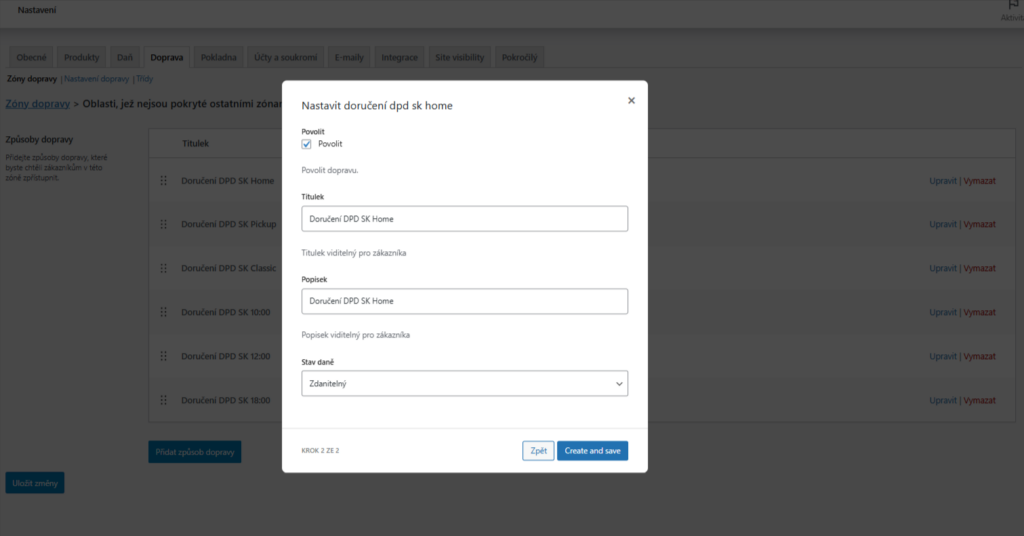Click Upravit for DPD SK 18:00 row
1024x536 pixels.
[x=942, y=400]
